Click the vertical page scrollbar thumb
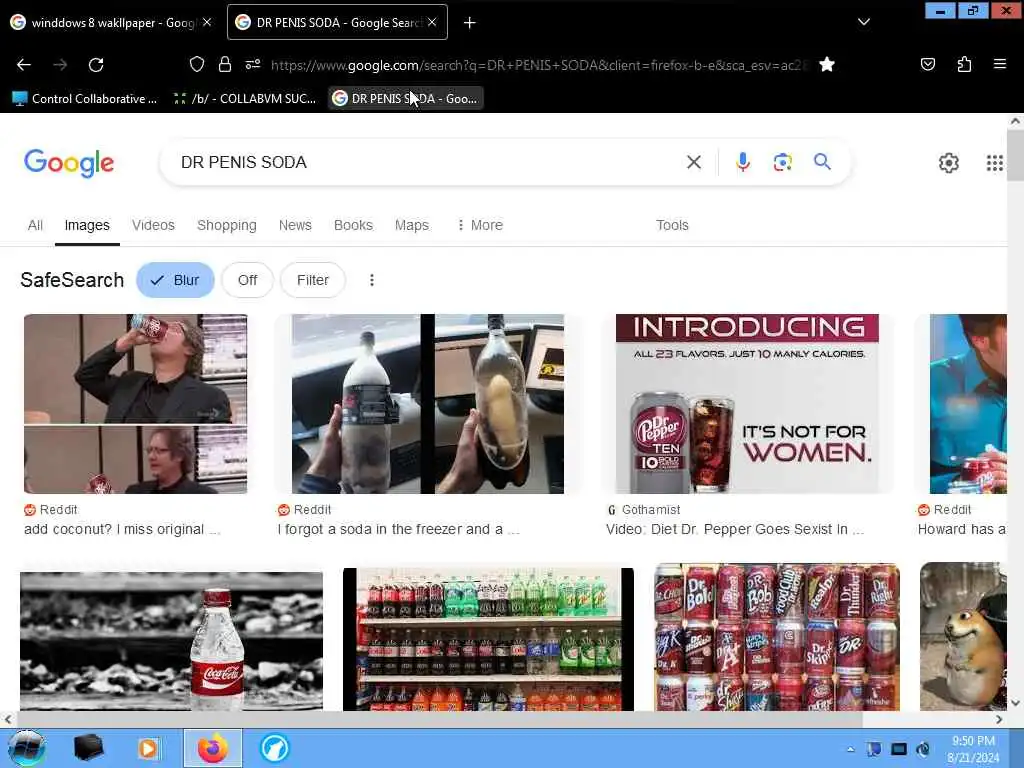This screenshot has height=768, width=1024. [1016, 155]
